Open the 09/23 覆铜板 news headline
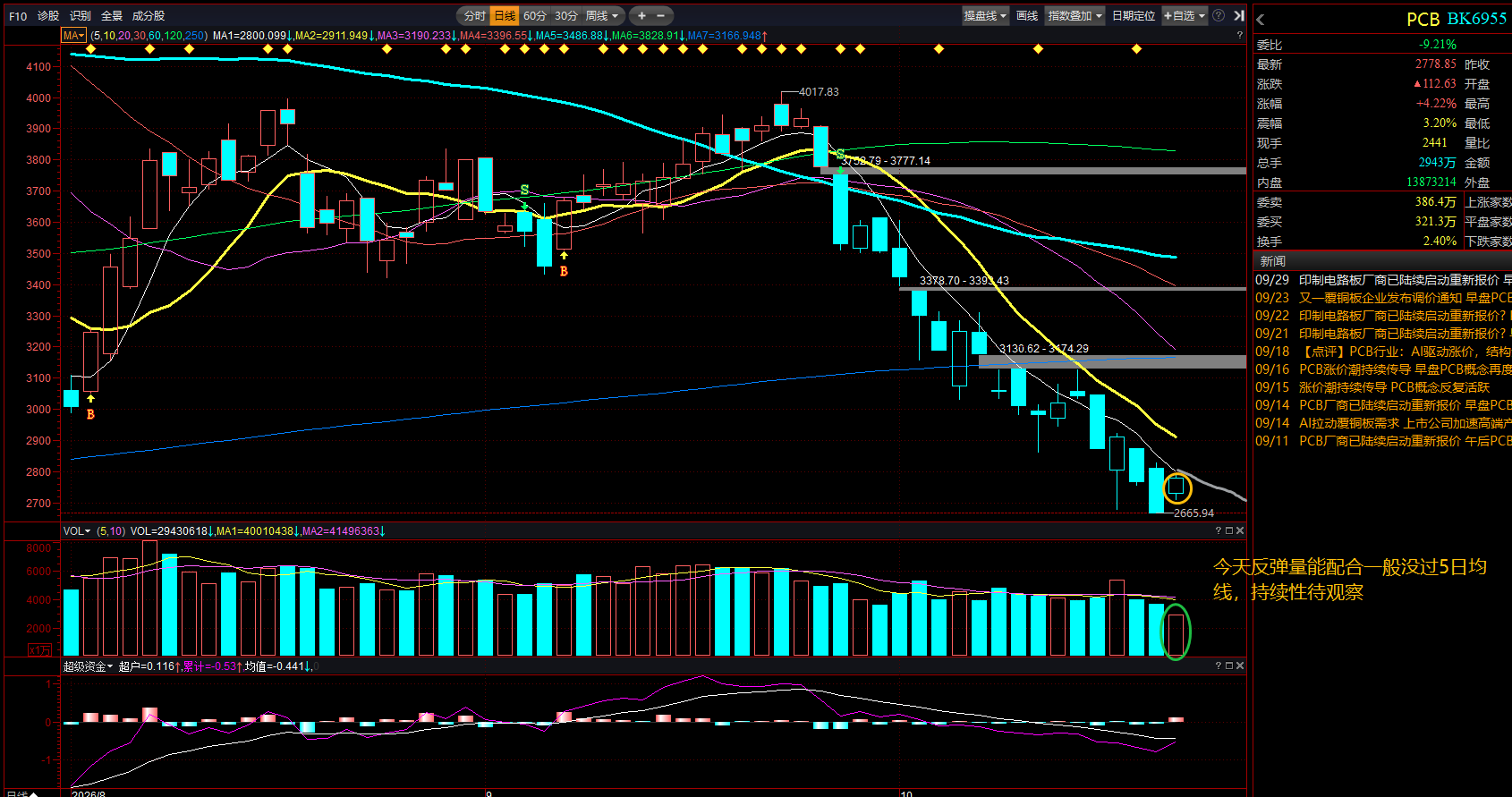 pyautogui.click(x=1383, y=298)
